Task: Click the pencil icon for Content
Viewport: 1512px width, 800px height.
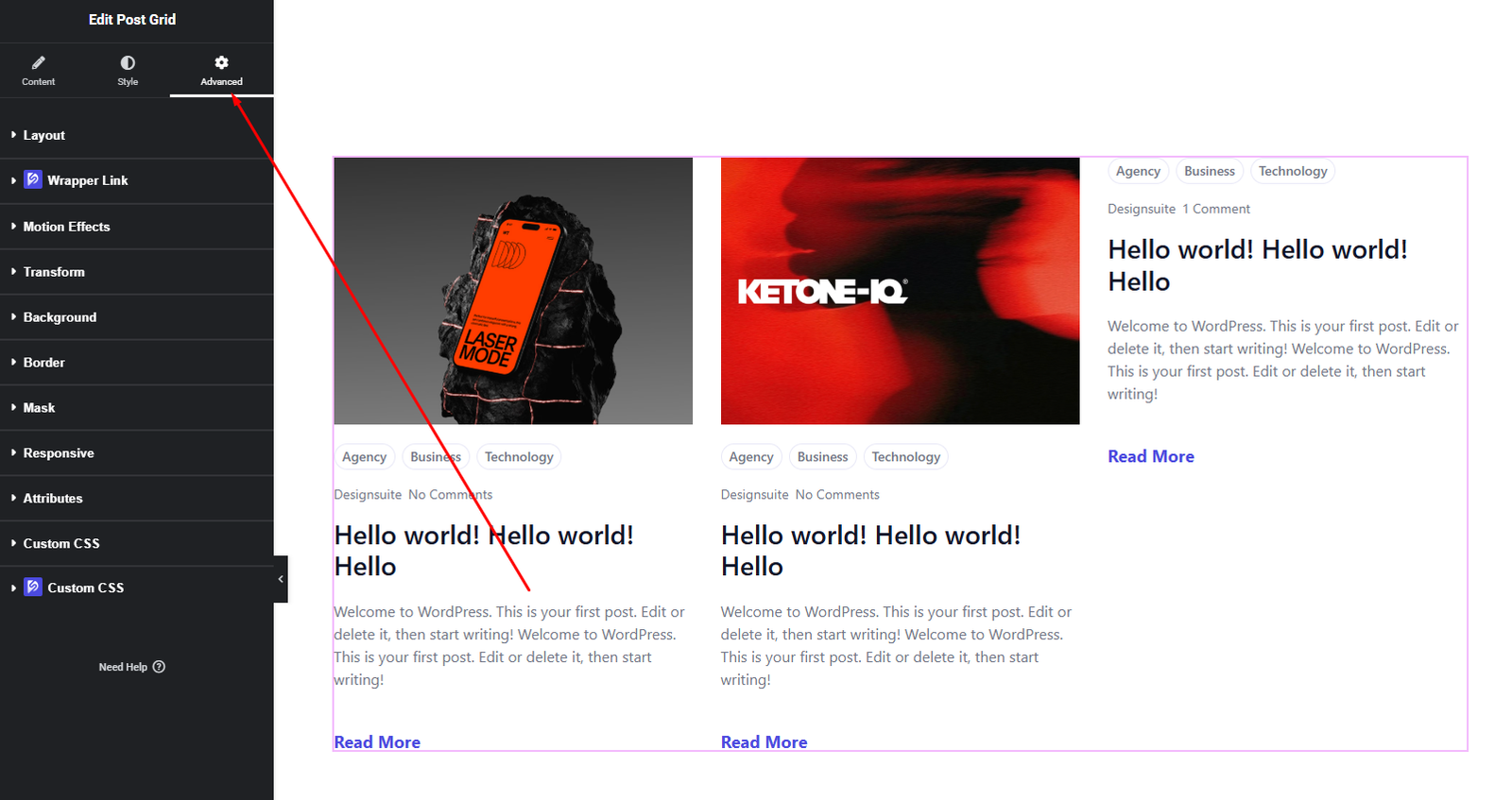Action: [x=39, y=63]
